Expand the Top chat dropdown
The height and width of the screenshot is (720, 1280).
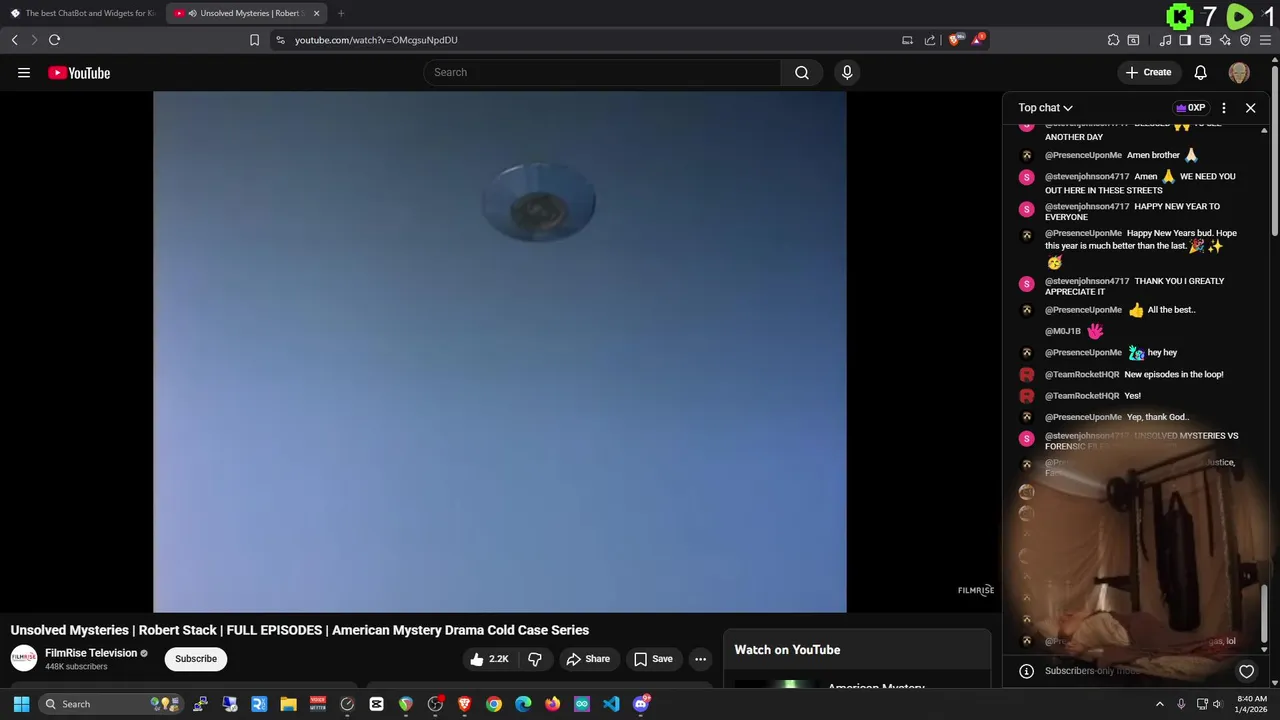pos(1045,108)
